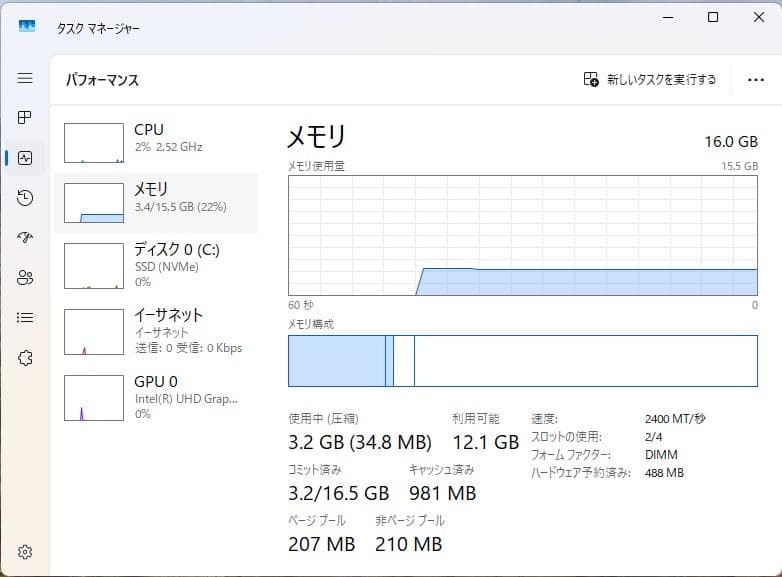Click the DIMM form factor value
The width and height of the screenshot is (782, 577).
tap(661, 455)
